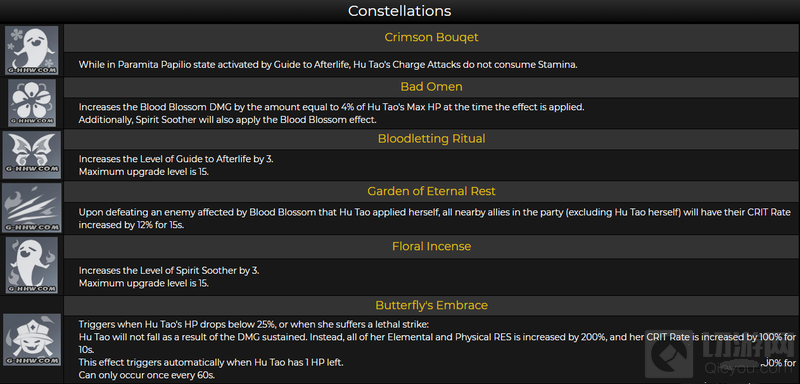This screenshot has width=800, height=384.
Task: Click the Bad Omen constellation title
Action: [x=431, y=87]
